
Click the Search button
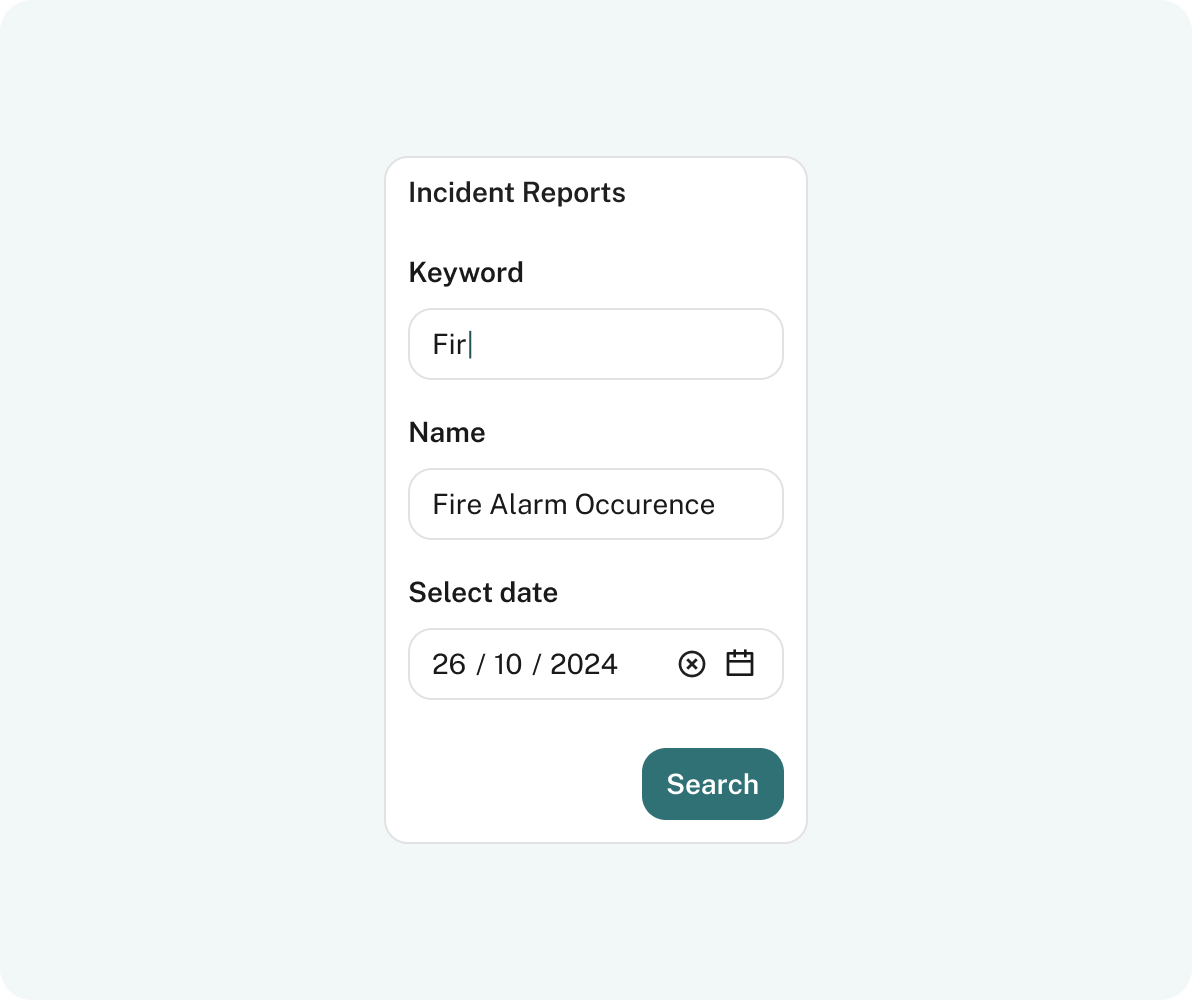[712, 784]
